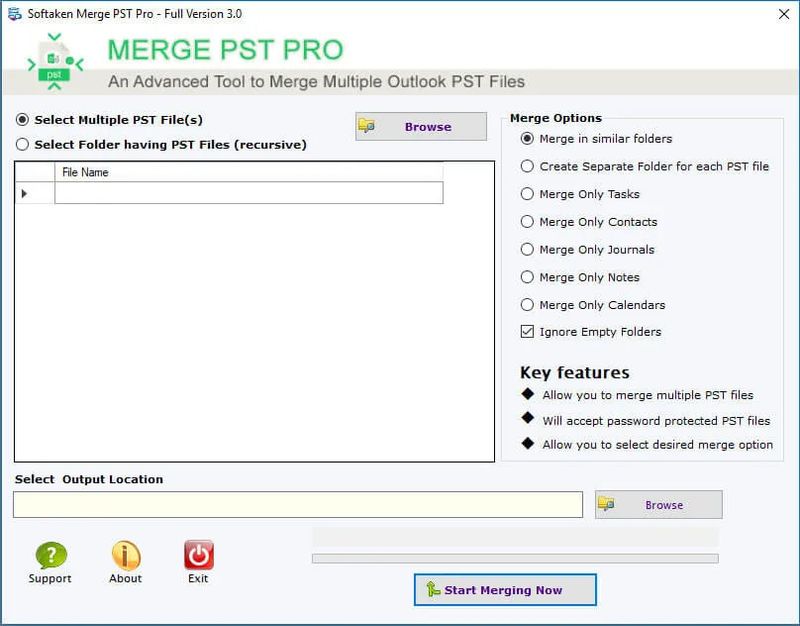Close the Softaken Merge PST Pro window

784,14
